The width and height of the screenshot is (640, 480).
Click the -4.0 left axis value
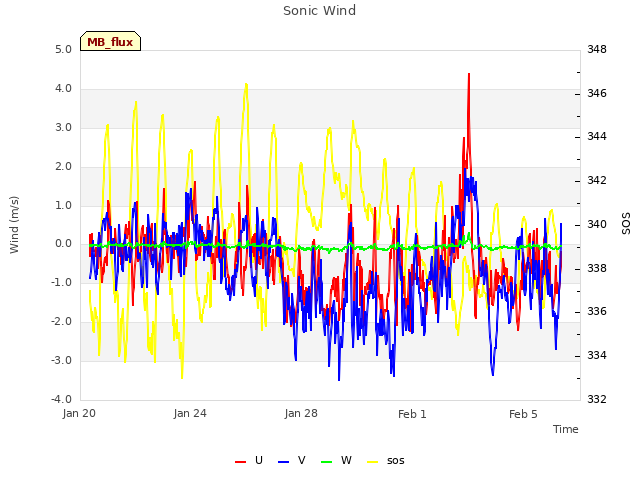pyautogui.click(x=61, y=399)
